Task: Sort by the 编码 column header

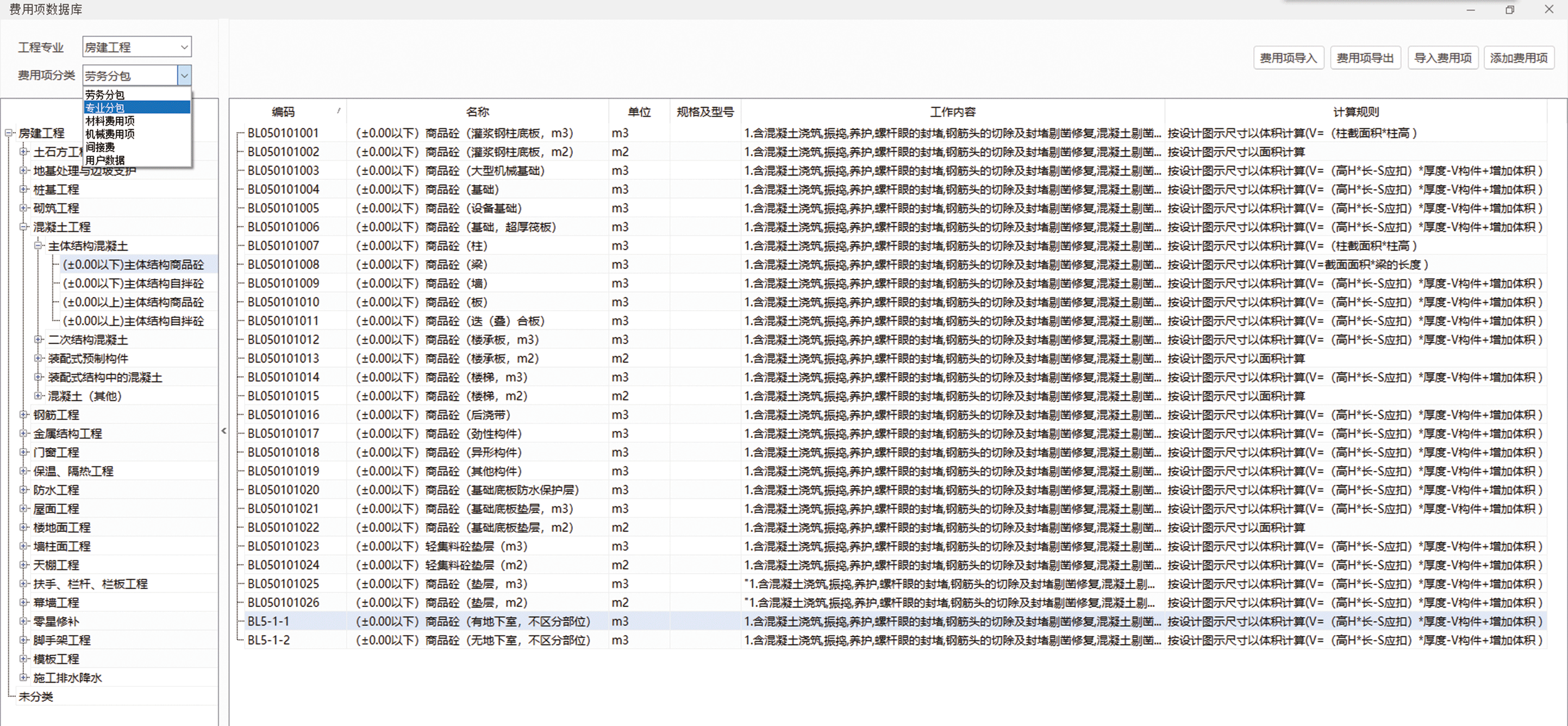Action: coord(283,112)
